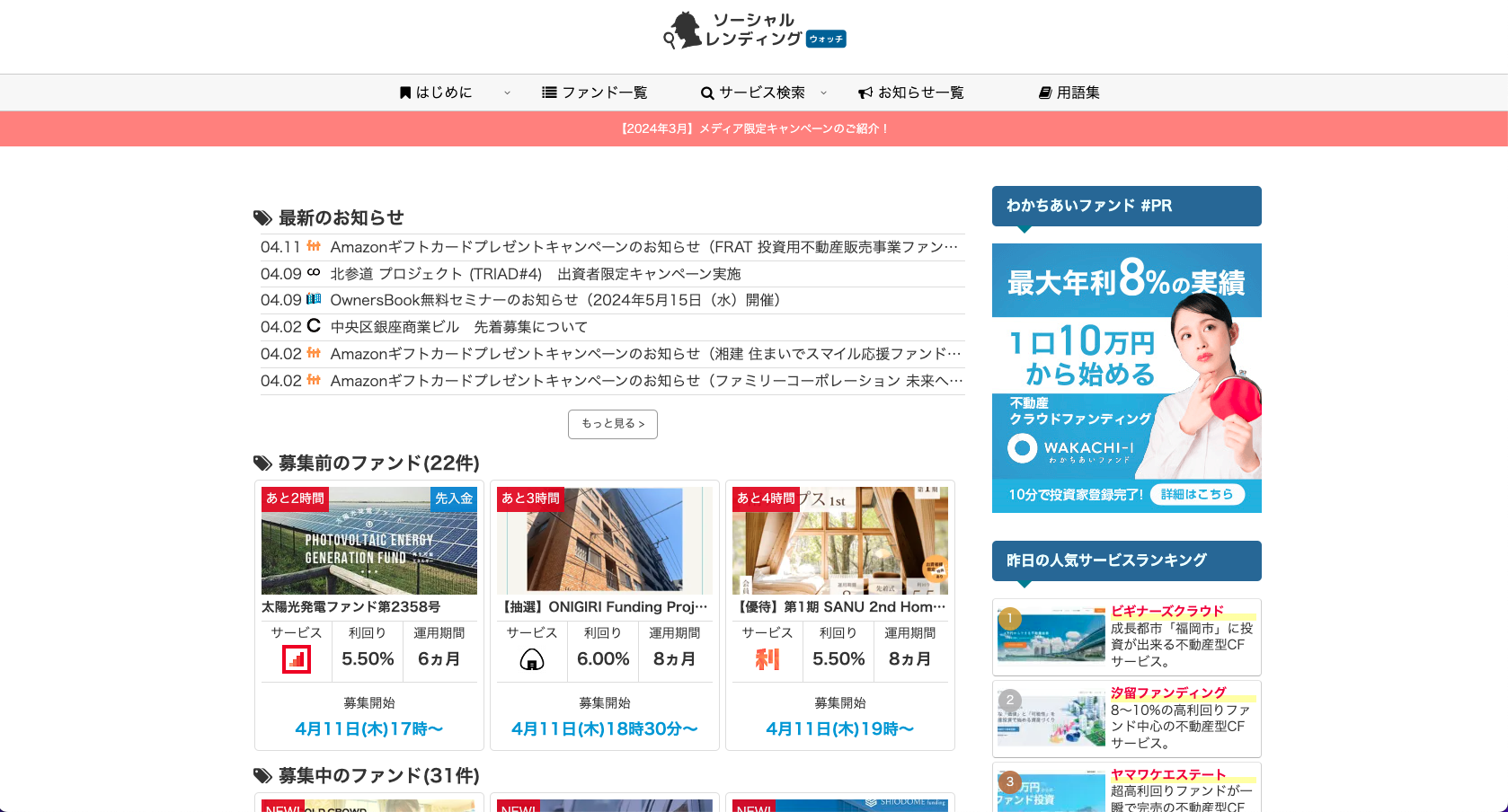Click the 4月11日(木)17時～ start time

click(369, 729)
